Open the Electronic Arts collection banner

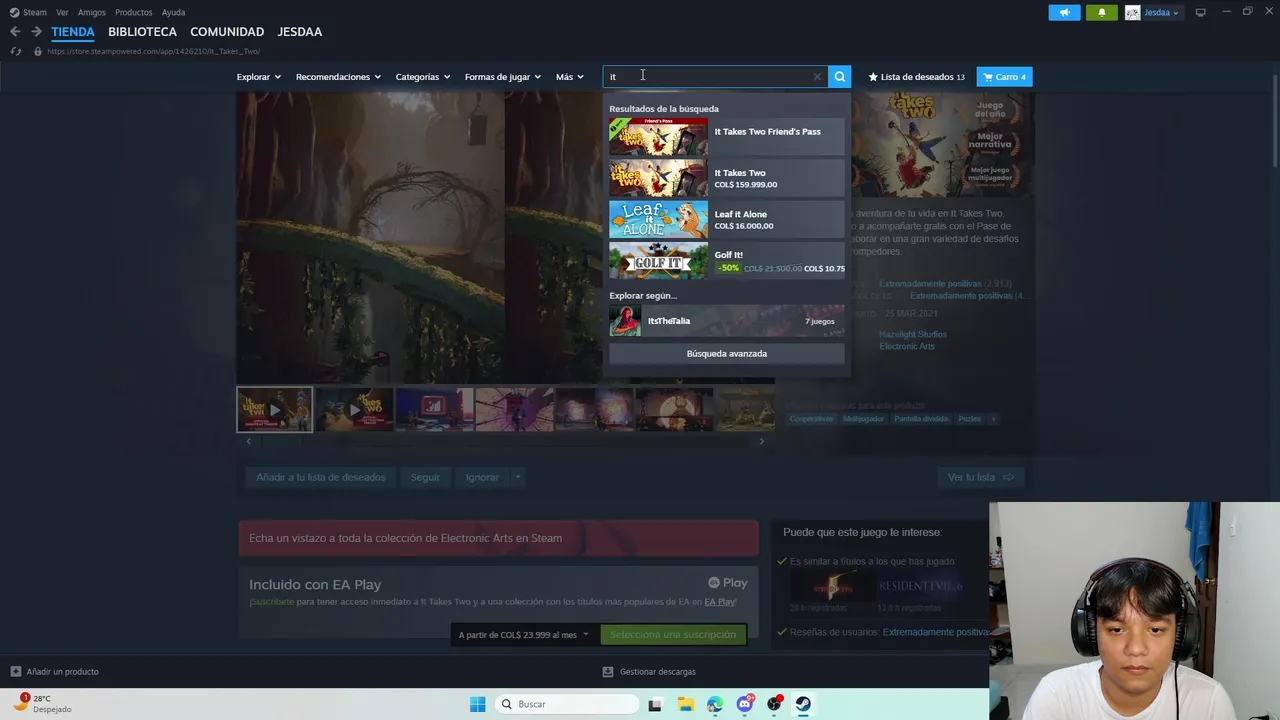click(x=498, y=538)
